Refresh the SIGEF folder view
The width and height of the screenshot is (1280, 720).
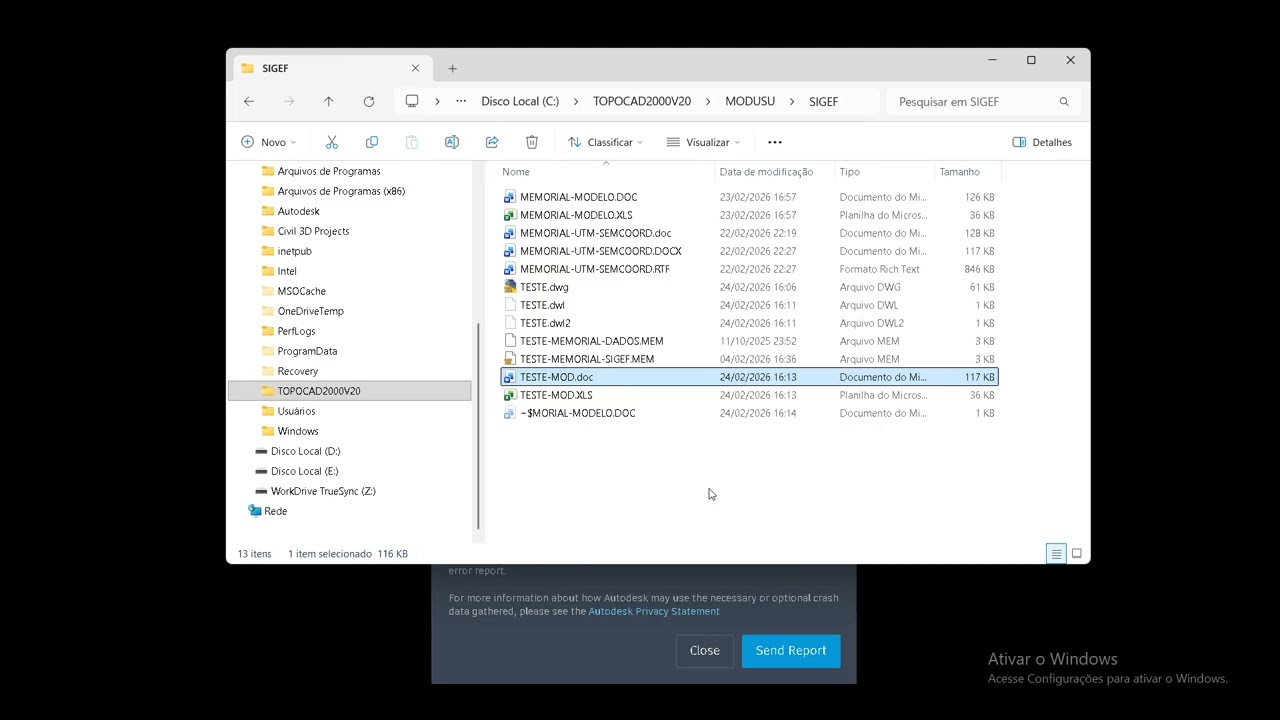coord(369,101)
